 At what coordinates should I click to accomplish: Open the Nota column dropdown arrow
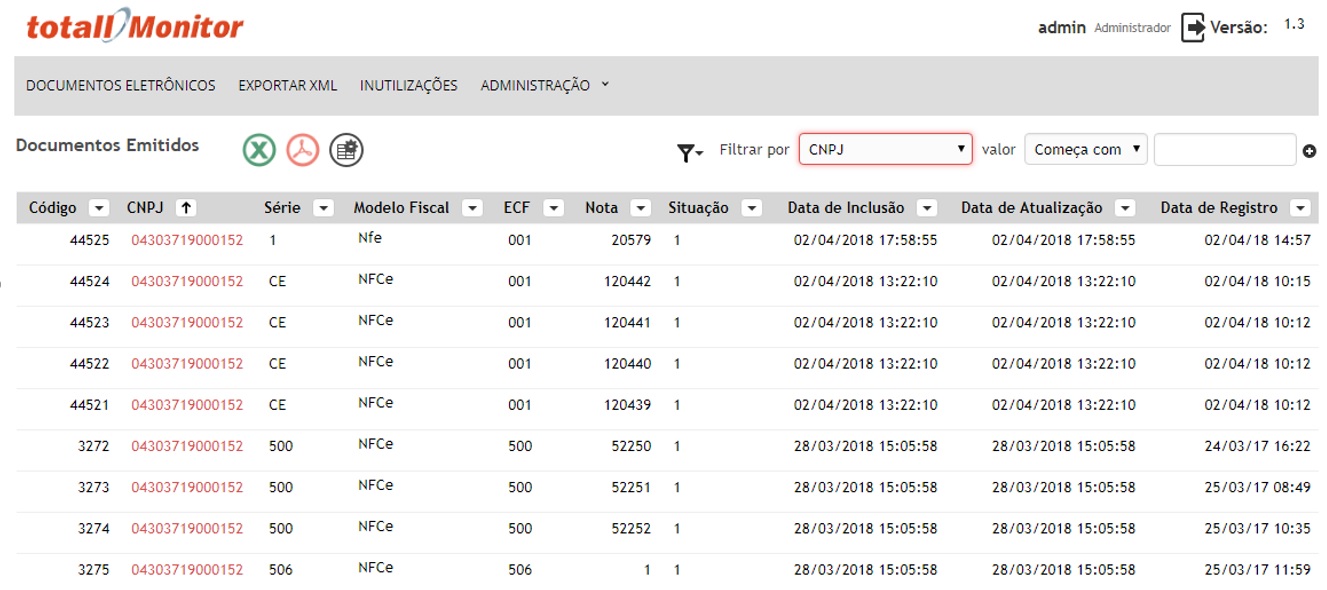[640, 208]
